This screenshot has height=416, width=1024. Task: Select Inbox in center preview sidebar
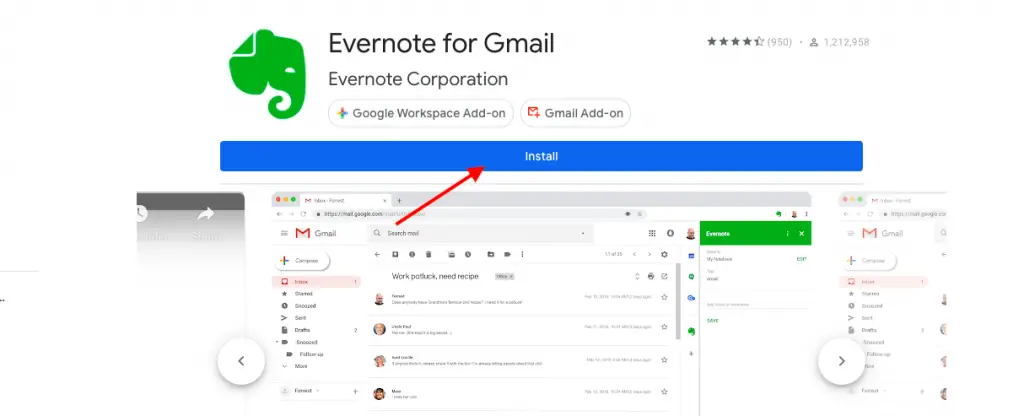coord(317,281)
